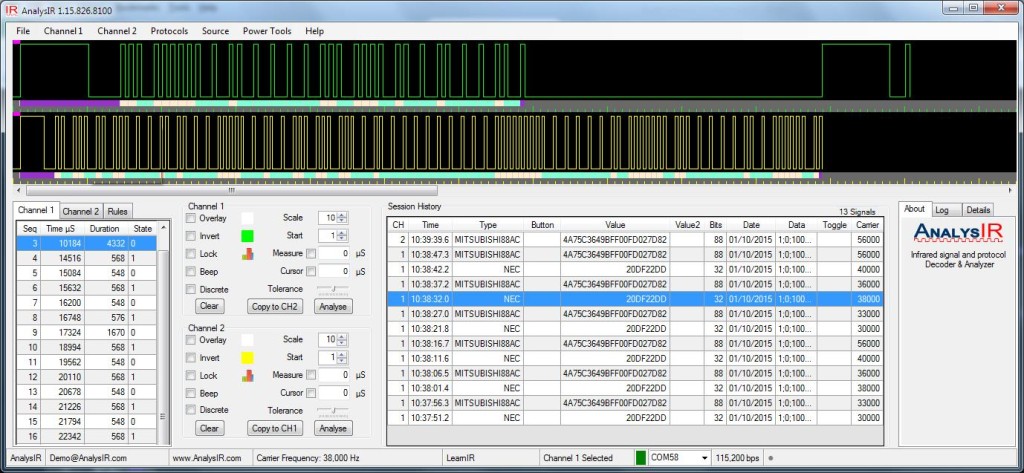Click Channel 1 white overlay color swatch
Viewport: 1024px width, 473px height.
tap(248, 218)
